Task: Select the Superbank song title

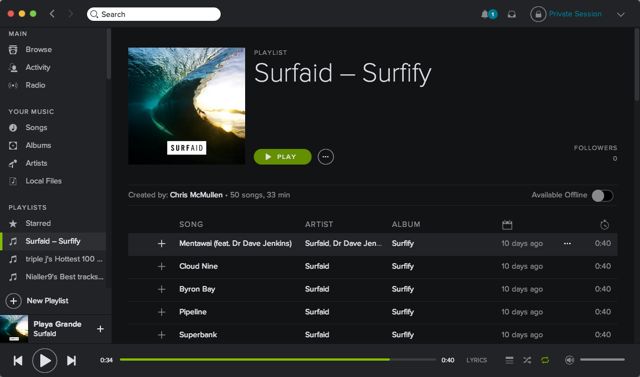Action: (198, 335)
